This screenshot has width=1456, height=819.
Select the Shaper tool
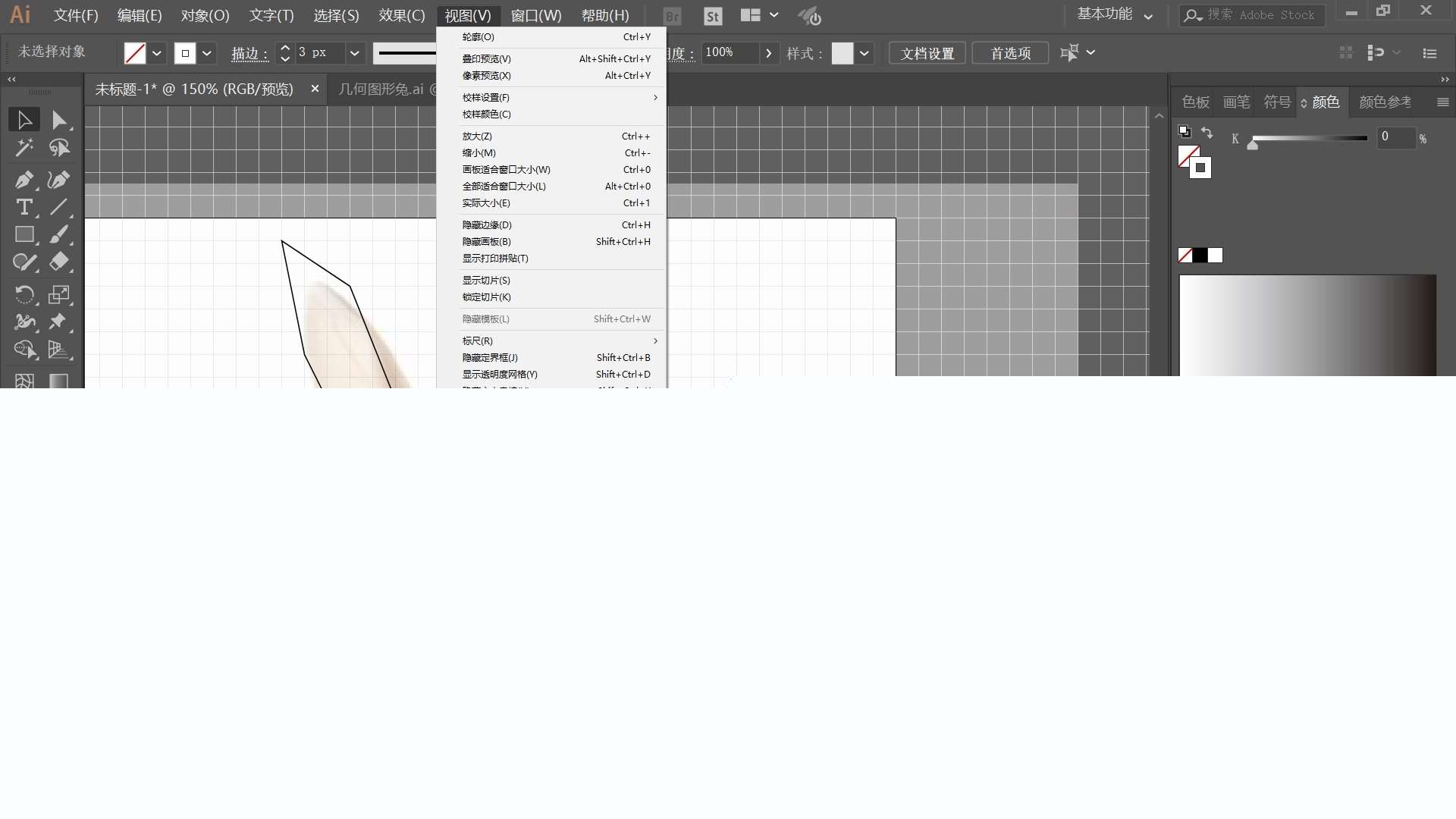click(x=24, y=262)
